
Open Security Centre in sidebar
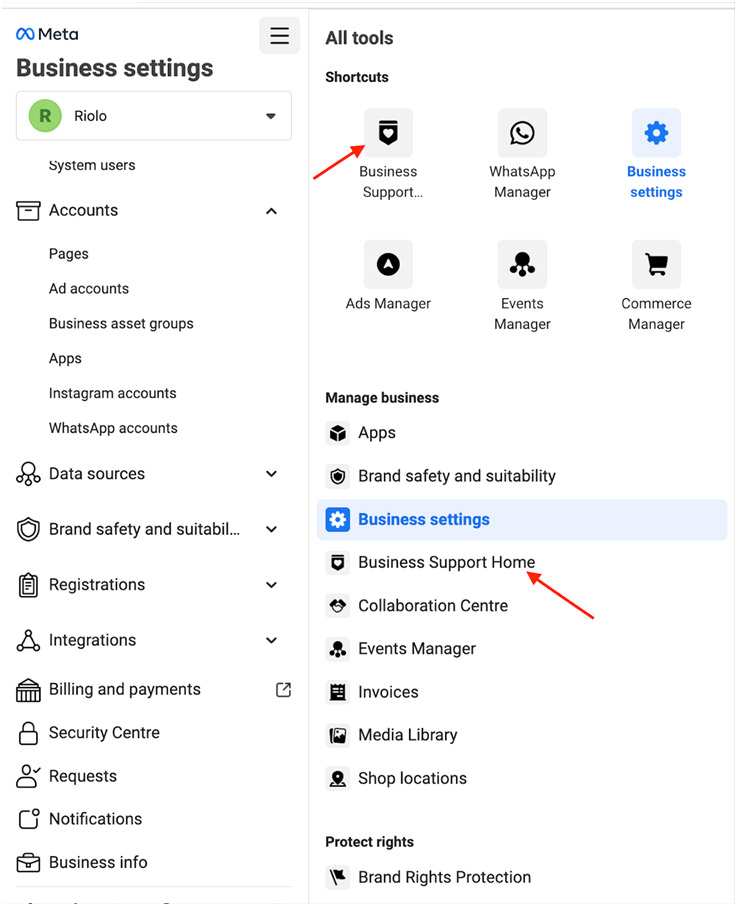[104, 733]
